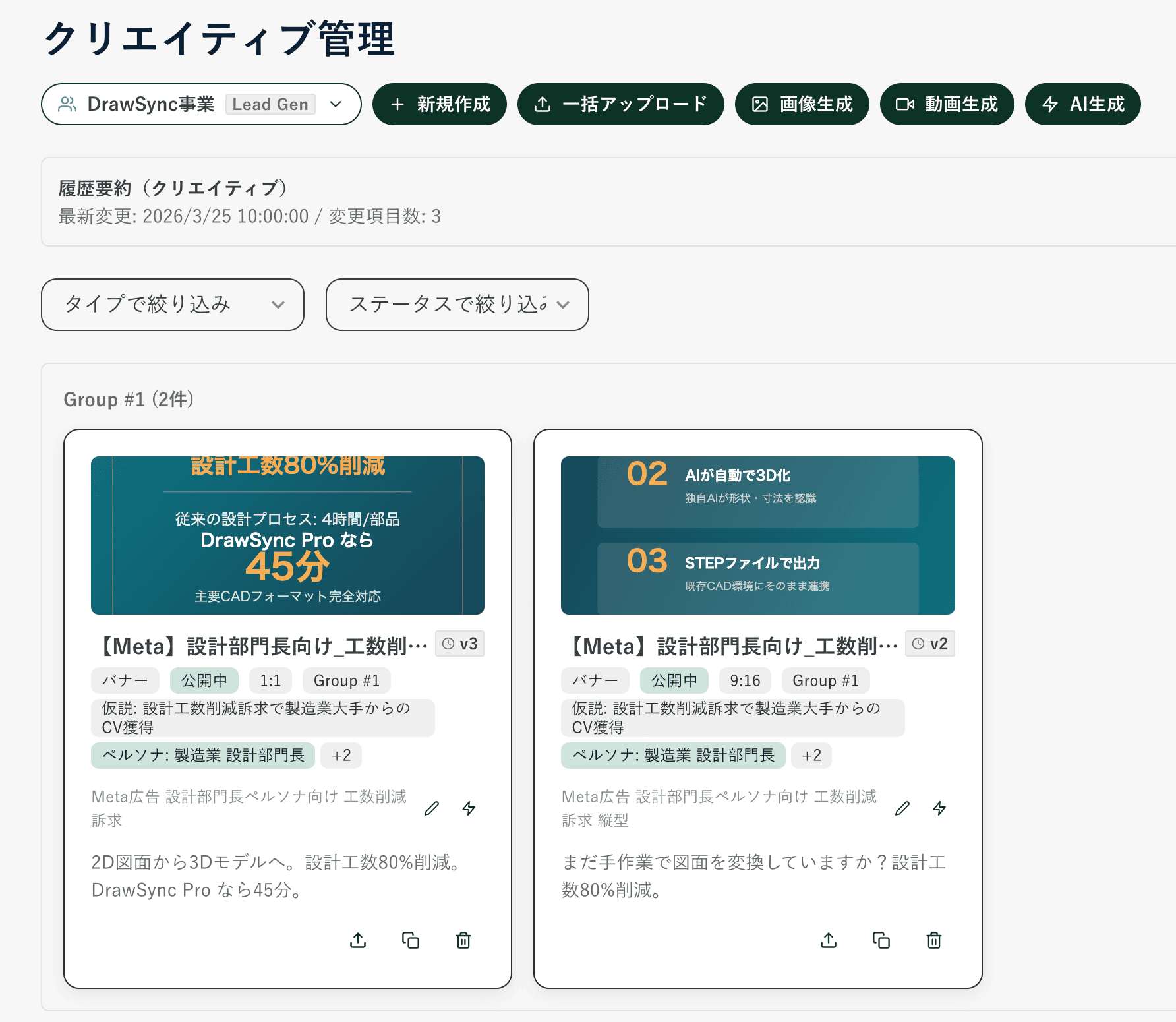This screenshot has height=1022, width=1176.
Task: Click the 設計工数80%削減 banner thumbnail
Action: (x=287, y=535)
